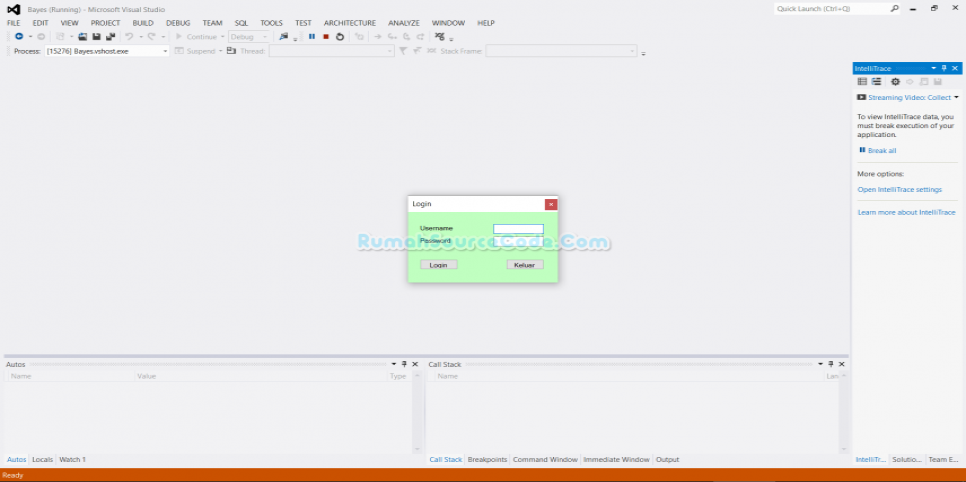This screenshot has width=966, height=482.
Task: Open the ANALYZE menu
Action: (404, 23)
